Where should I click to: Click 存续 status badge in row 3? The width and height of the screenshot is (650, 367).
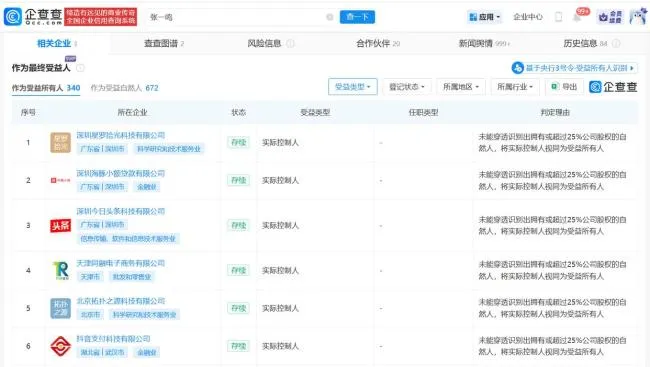[239, 225]
